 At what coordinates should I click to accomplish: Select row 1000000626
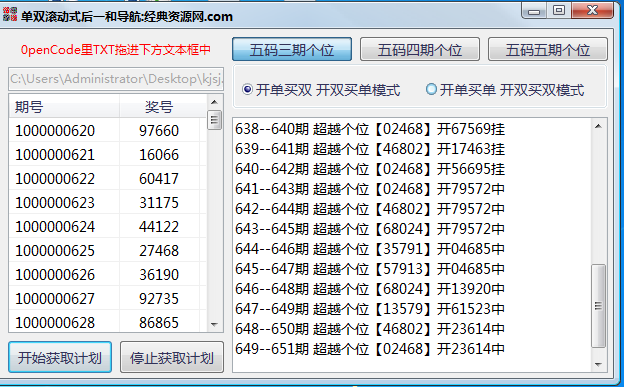tap(107, 274)
